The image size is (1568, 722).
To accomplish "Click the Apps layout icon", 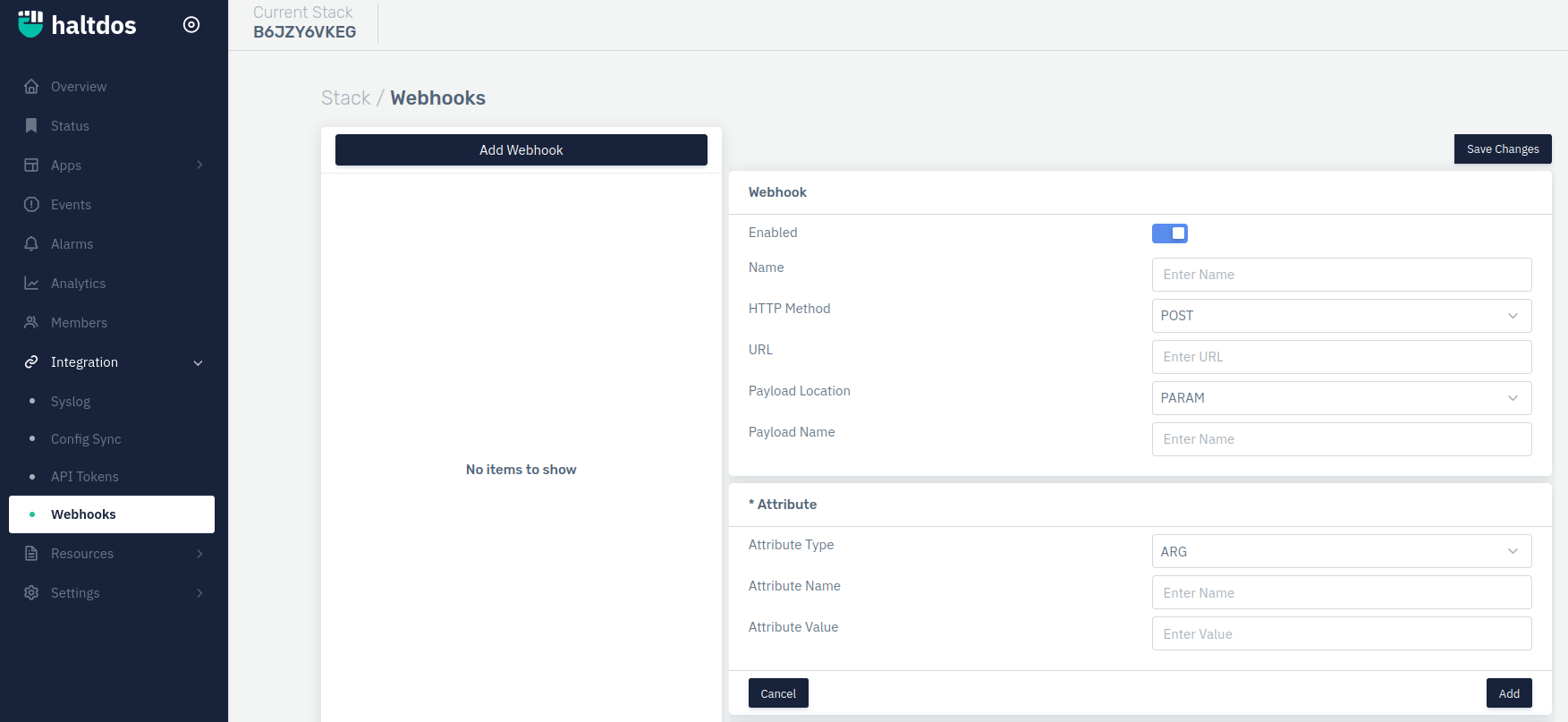I will point(31,166).
